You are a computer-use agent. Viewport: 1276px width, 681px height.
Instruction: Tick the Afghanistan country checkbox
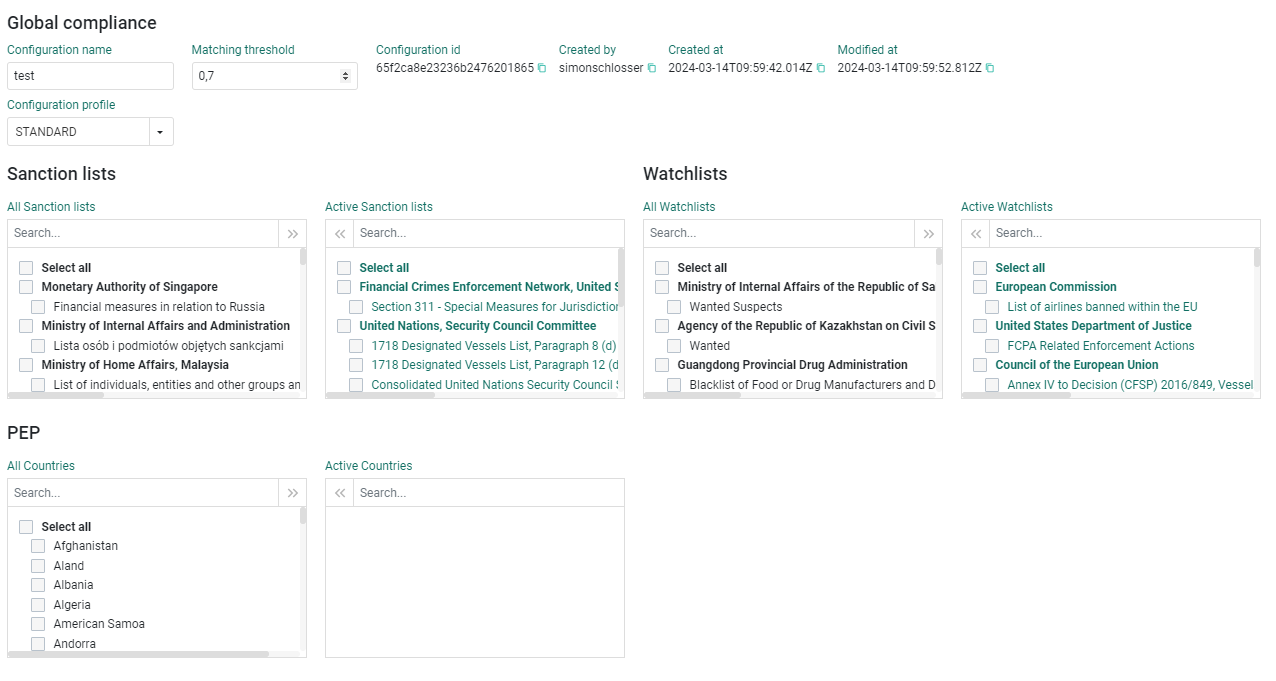pyautogui.click(x=38, y=546)
